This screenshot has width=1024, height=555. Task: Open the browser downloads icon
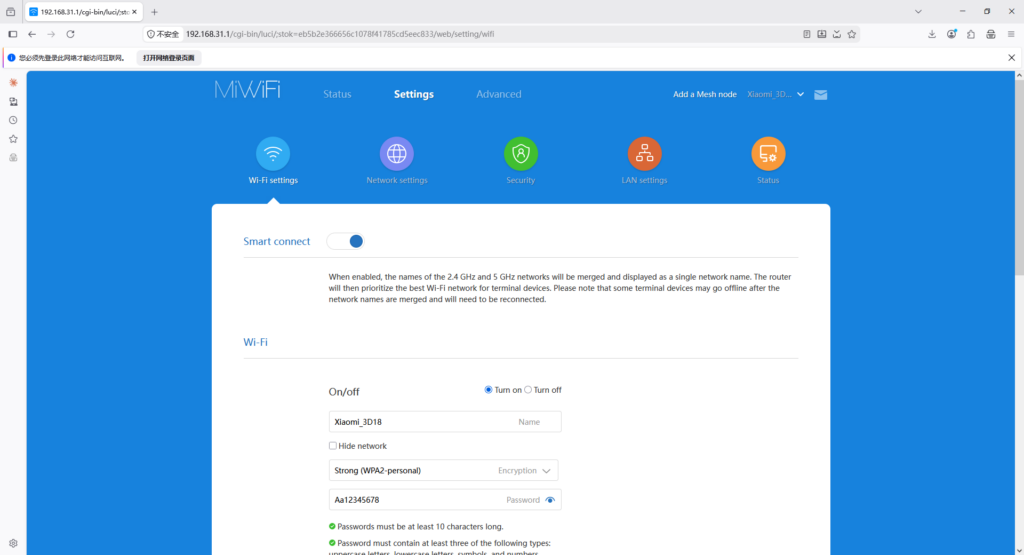coord(932,34)
